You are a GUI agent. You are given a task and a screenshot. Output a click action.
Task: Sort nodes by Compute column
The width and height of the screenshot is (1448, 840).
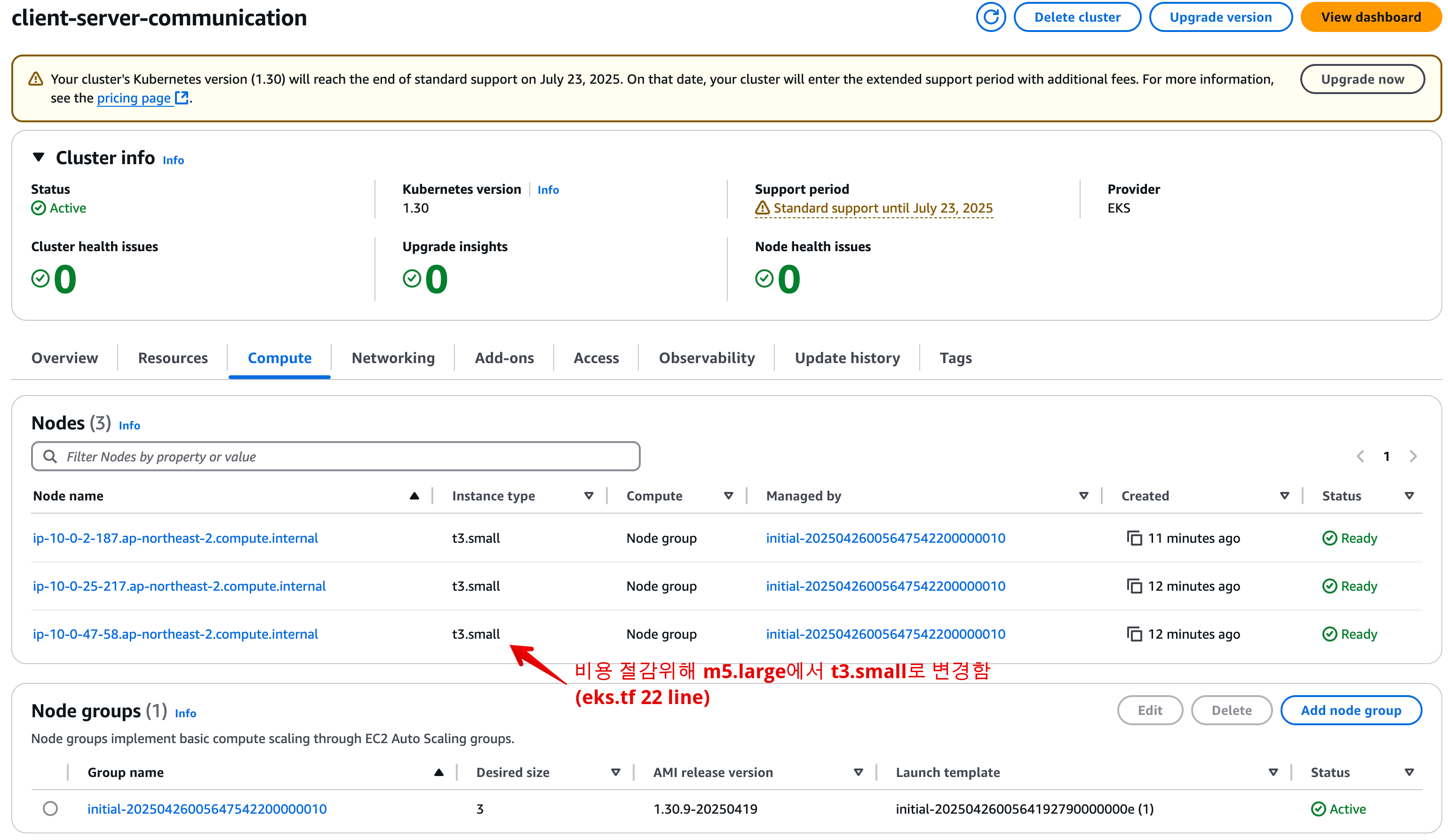point(729,496)
